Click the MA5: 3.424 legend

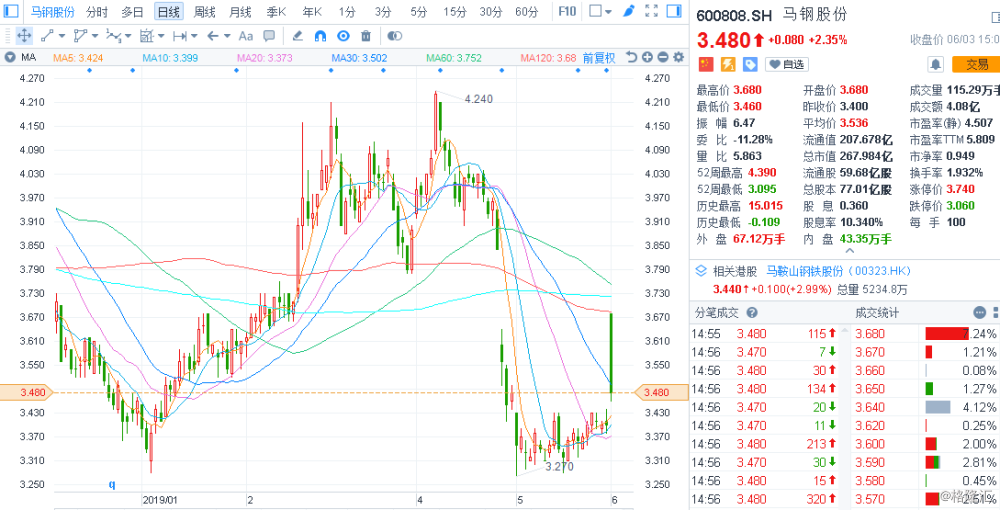[78, 58]
